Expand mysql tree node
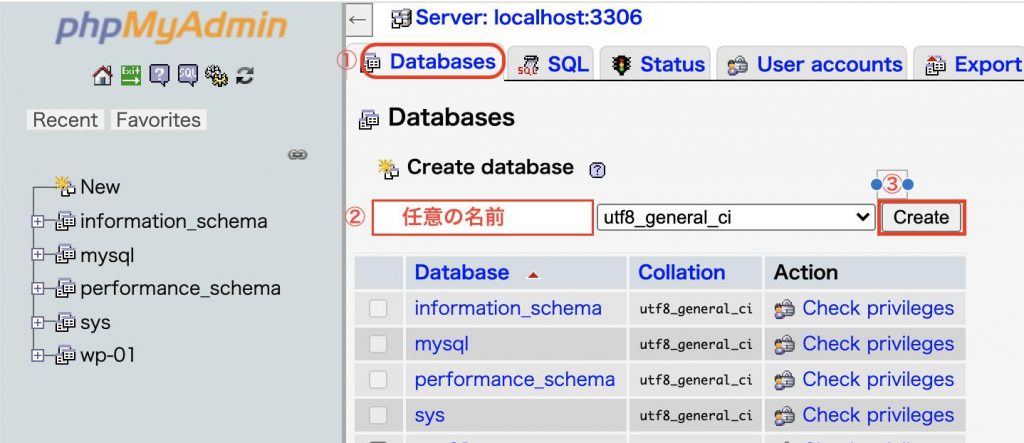Viewport: 1024px width, 443px height. pos(38,255)
